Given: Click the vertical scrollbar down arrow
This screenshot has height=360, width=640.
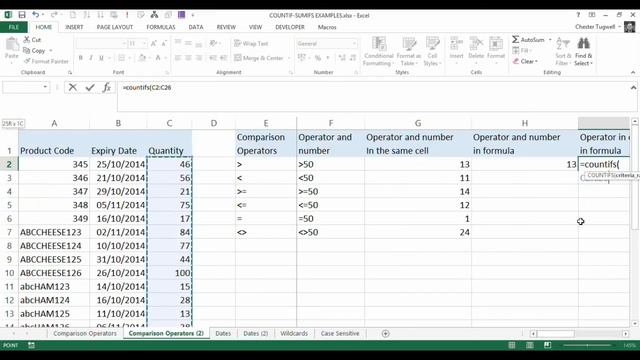Looking at the screenshot, I should pyautogui.click(x=635, y=323).
